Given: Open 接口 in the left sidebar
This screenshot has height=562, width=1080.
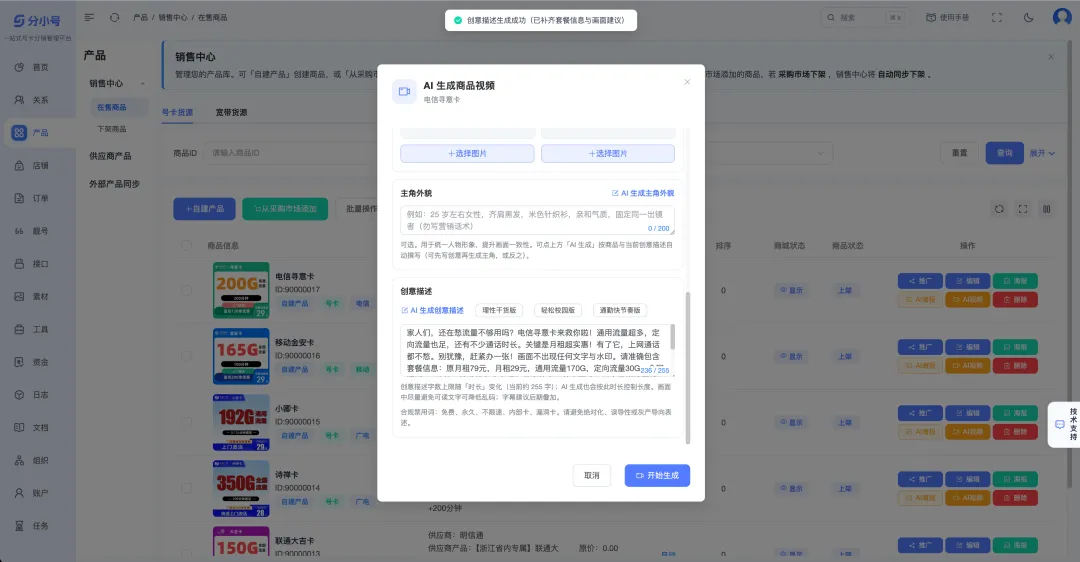Looking at the screenshot, I should pos(32,264).
